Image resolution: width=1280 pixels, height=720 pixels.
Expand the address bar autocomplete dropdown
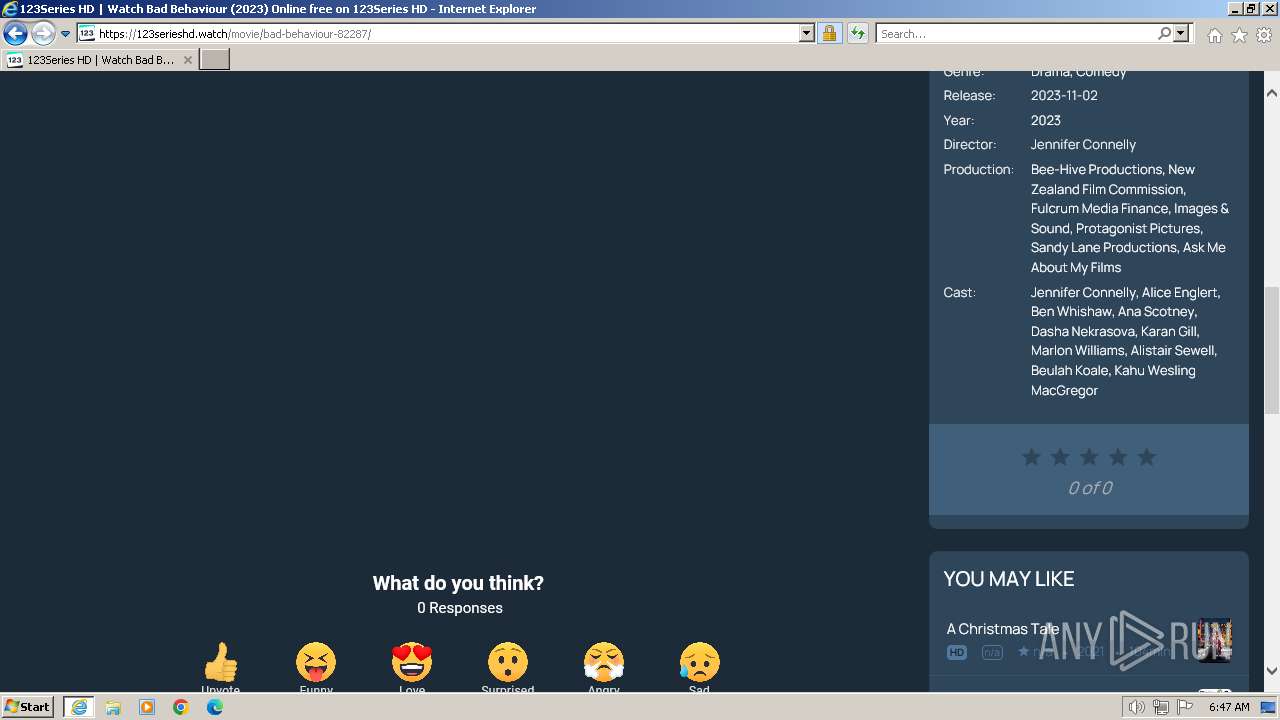pos(807,33)
